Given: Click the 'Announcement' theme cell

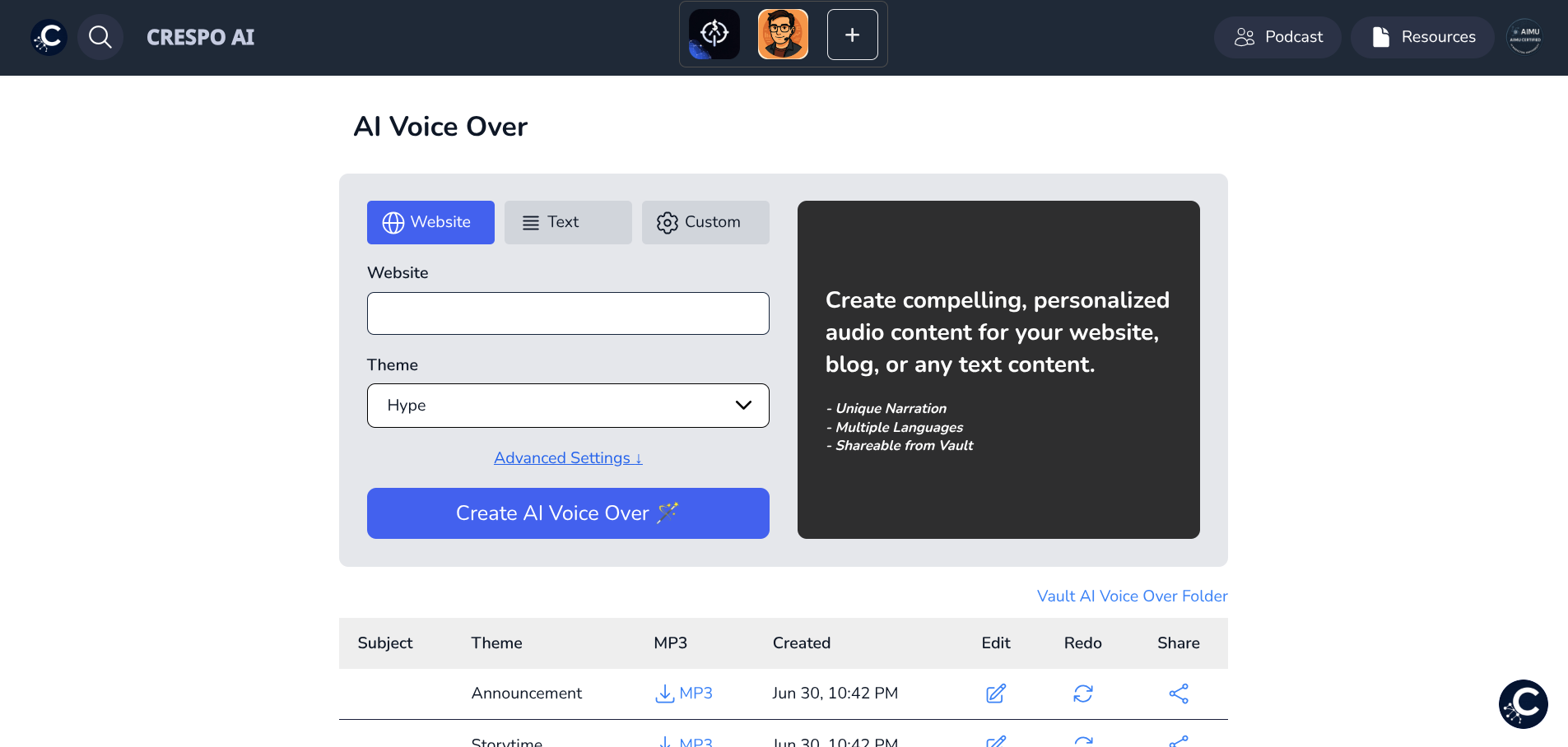Looking at the screenshot, I should click(x=527, y=694).
